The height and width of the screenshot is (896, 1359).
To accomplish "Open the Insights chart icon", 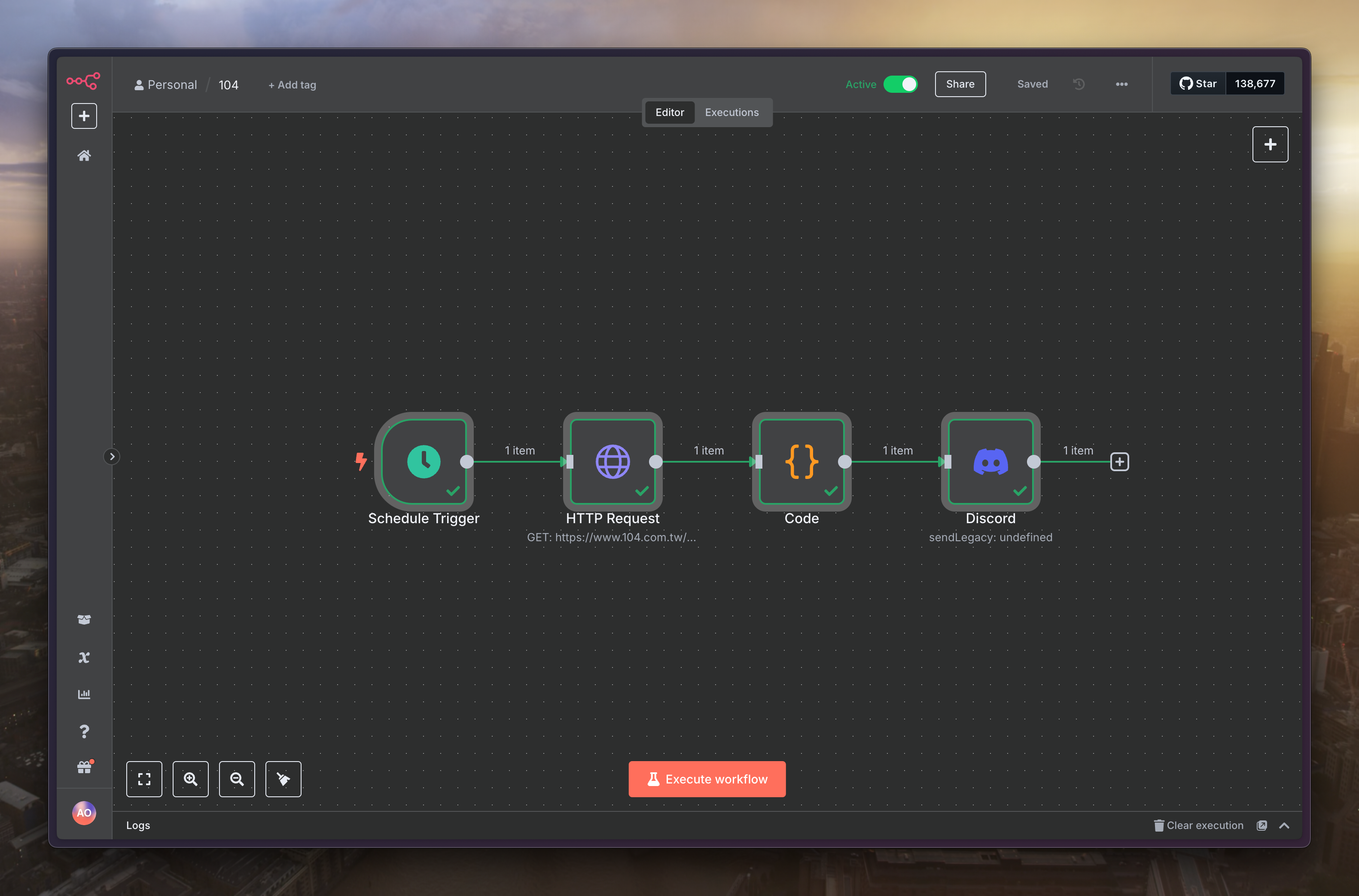I will click(x=84, y=694).
